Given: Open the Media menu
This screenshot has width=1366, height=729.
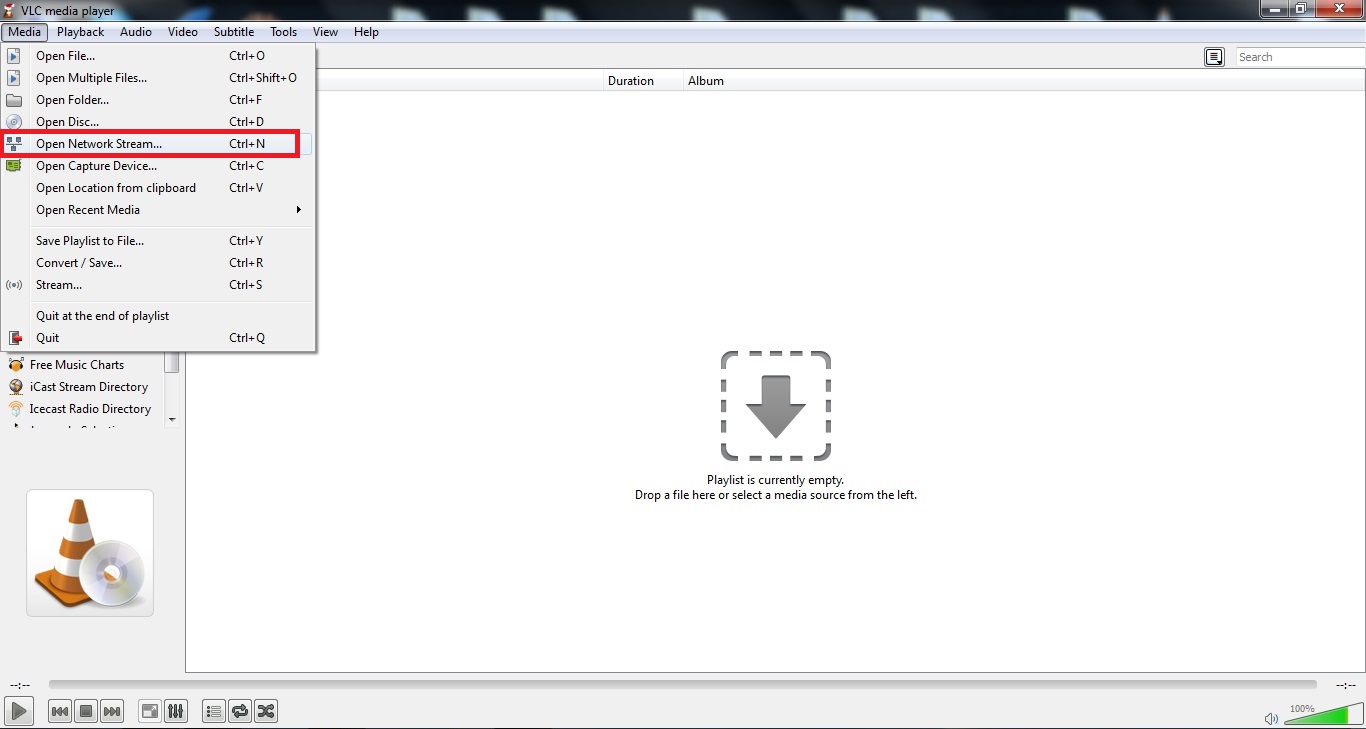Looking at the screenshot, I should tap(24, 32).
